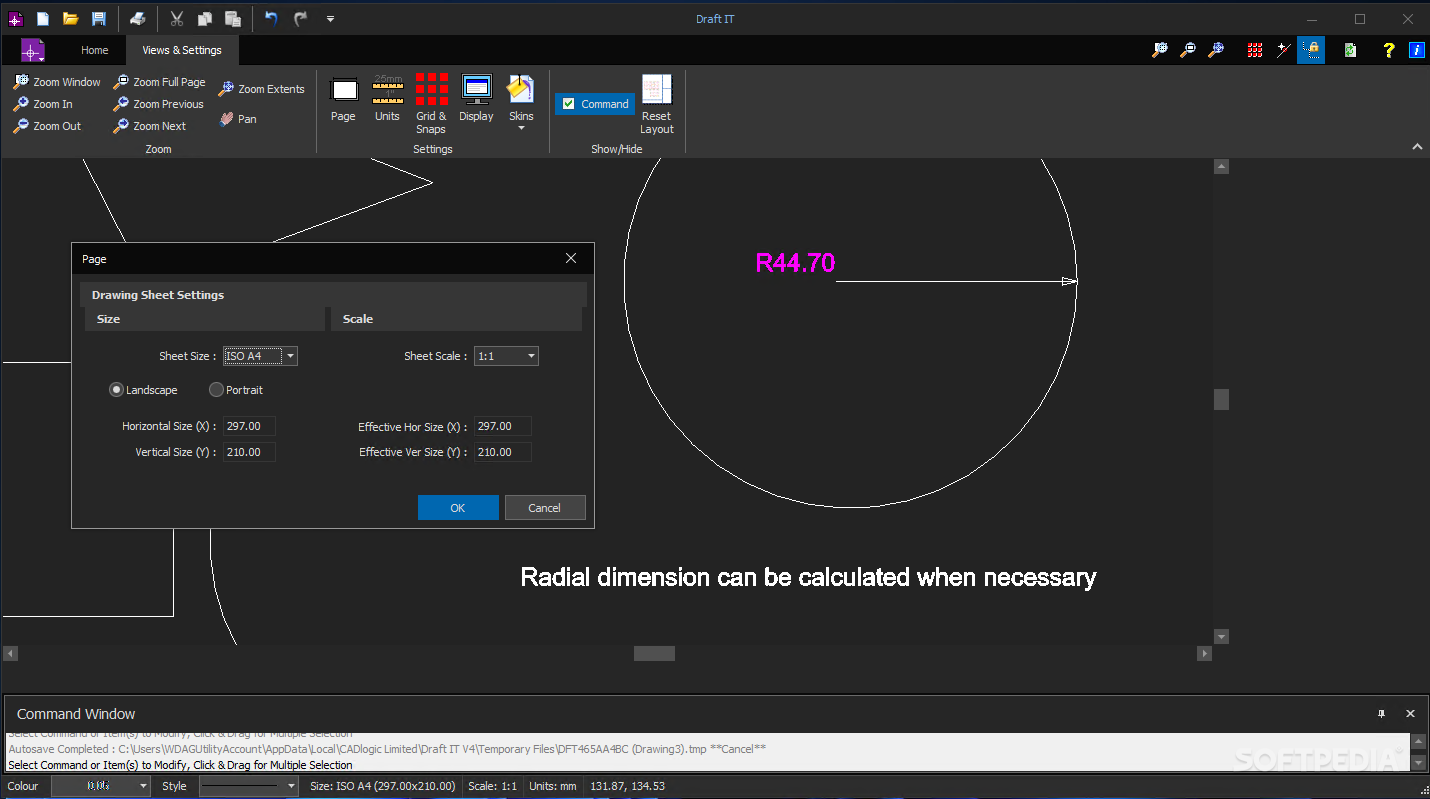Viewport: 1430px width, 799px height.
Task: Close the Command Window panel
Action: coord(1411,714)
